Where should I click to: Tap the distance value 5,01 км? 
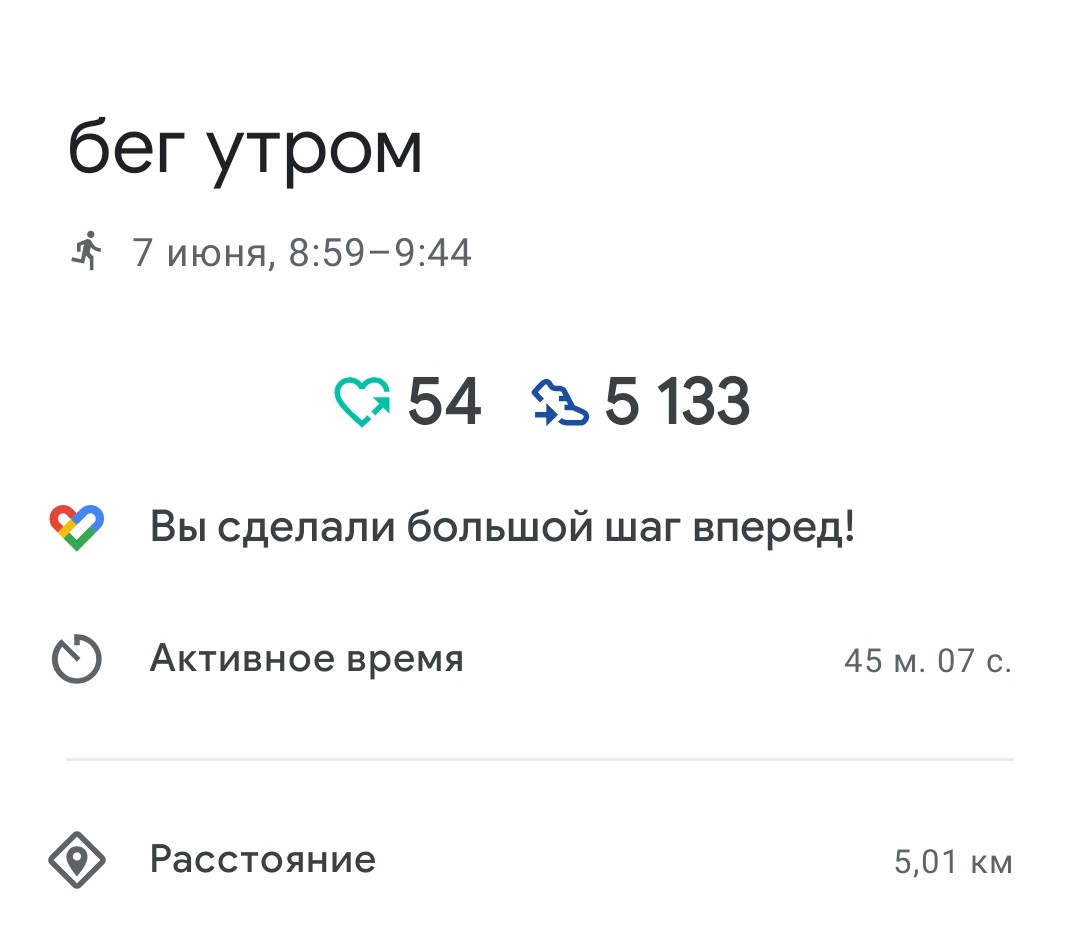953,862
